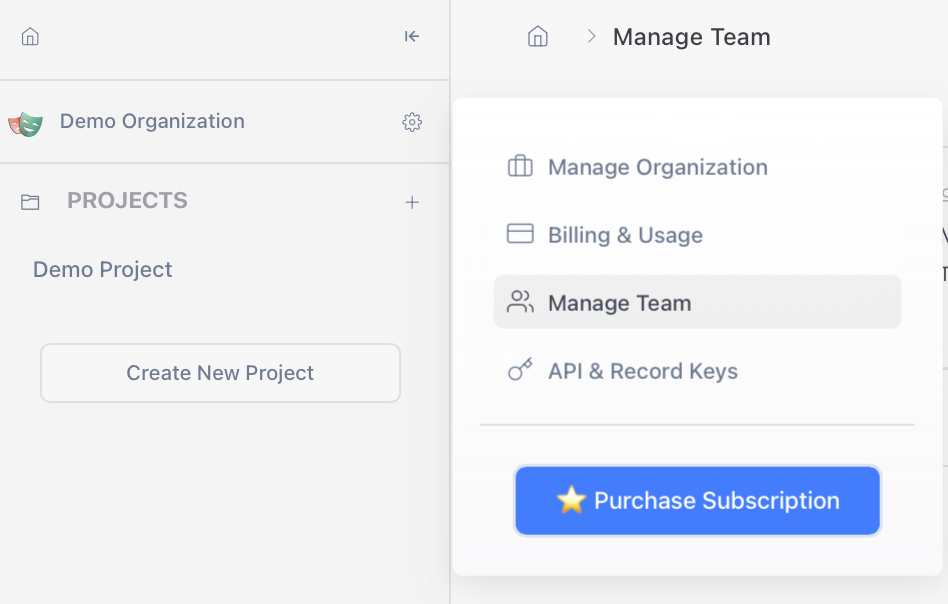The height and width of the screenshot is (604, 948).
Task: Open the Billing & Usage menu entry
Action: point(625,235)
